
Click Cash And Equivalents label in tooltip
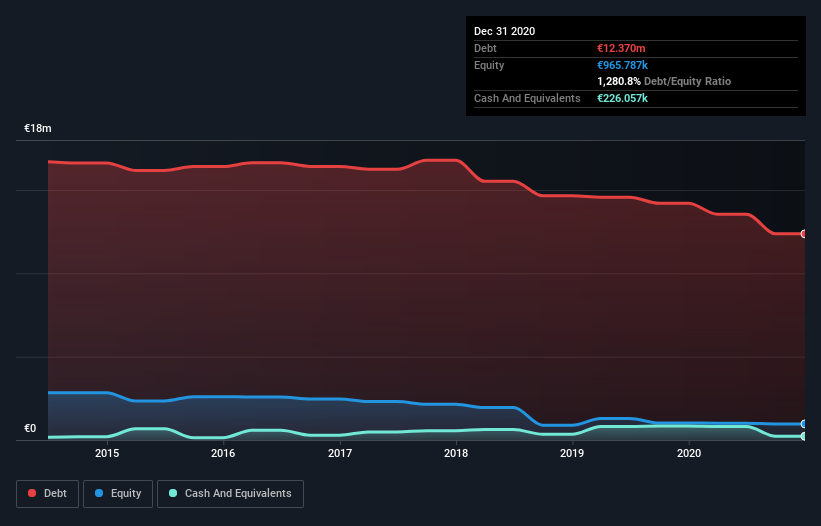[527, 98]
